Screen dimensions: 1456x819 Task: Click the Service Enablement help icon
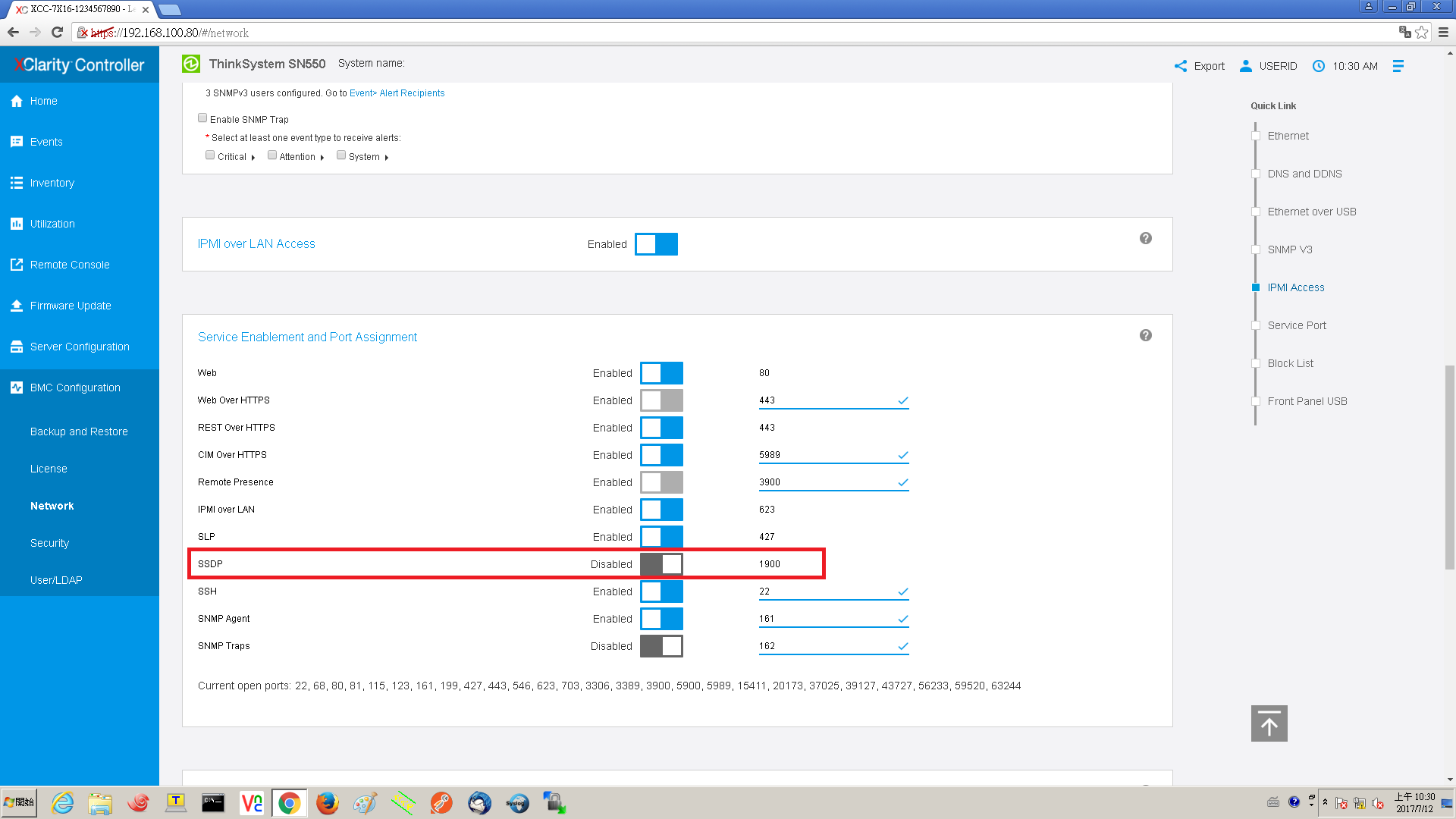pos(1146,335)
